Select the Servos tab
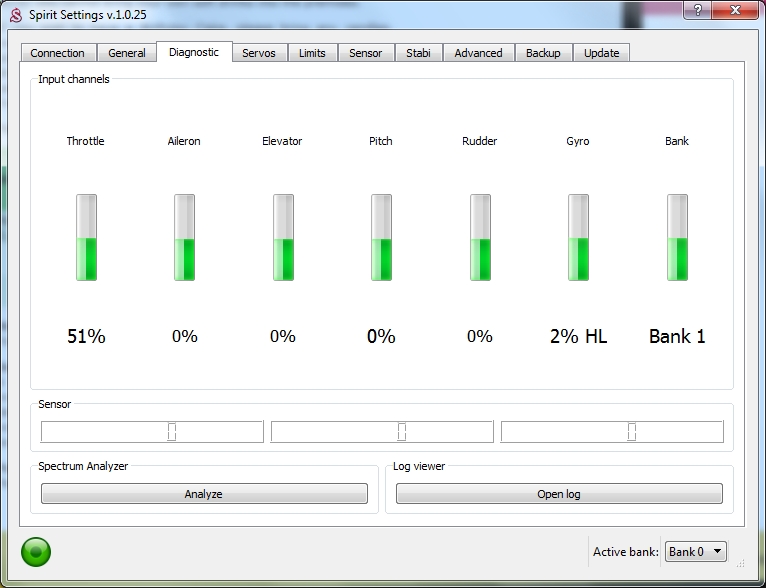 pos(259,53)
